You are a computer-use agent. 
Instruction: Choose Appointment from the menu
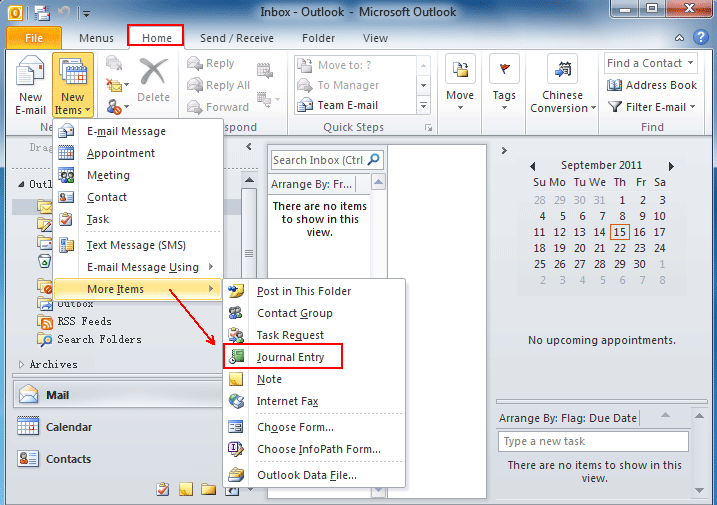(138, 153)
